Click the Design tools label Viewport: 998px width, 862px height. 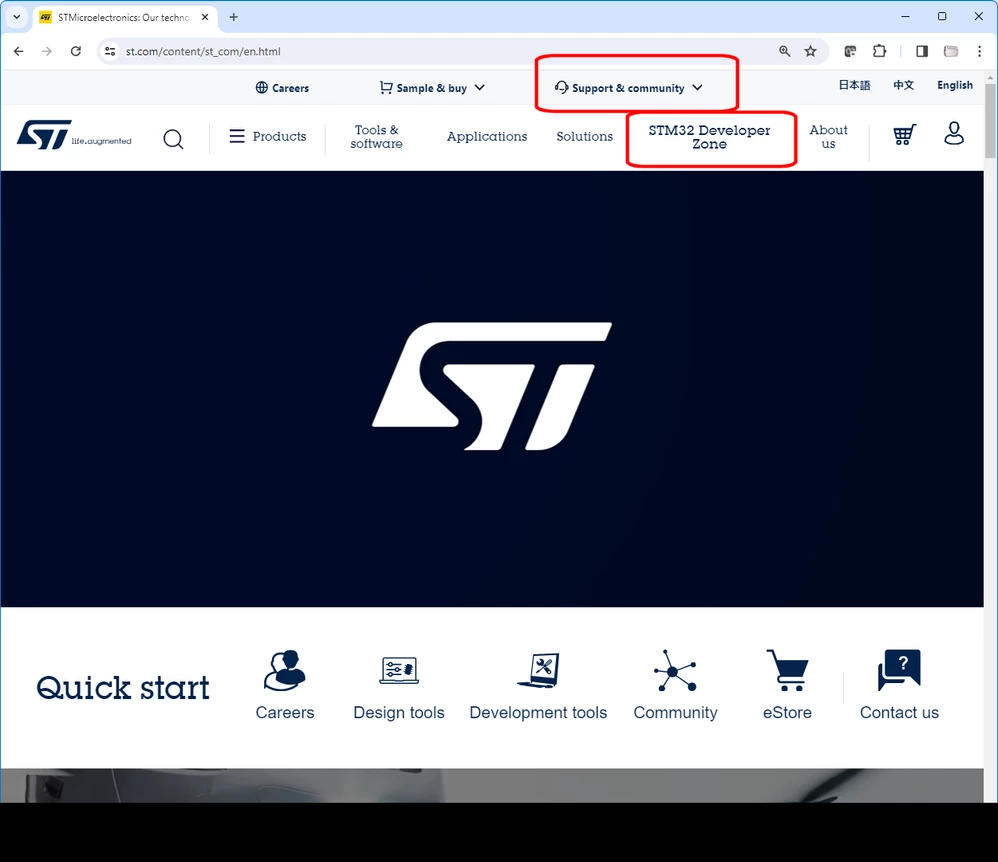point(399,712)
